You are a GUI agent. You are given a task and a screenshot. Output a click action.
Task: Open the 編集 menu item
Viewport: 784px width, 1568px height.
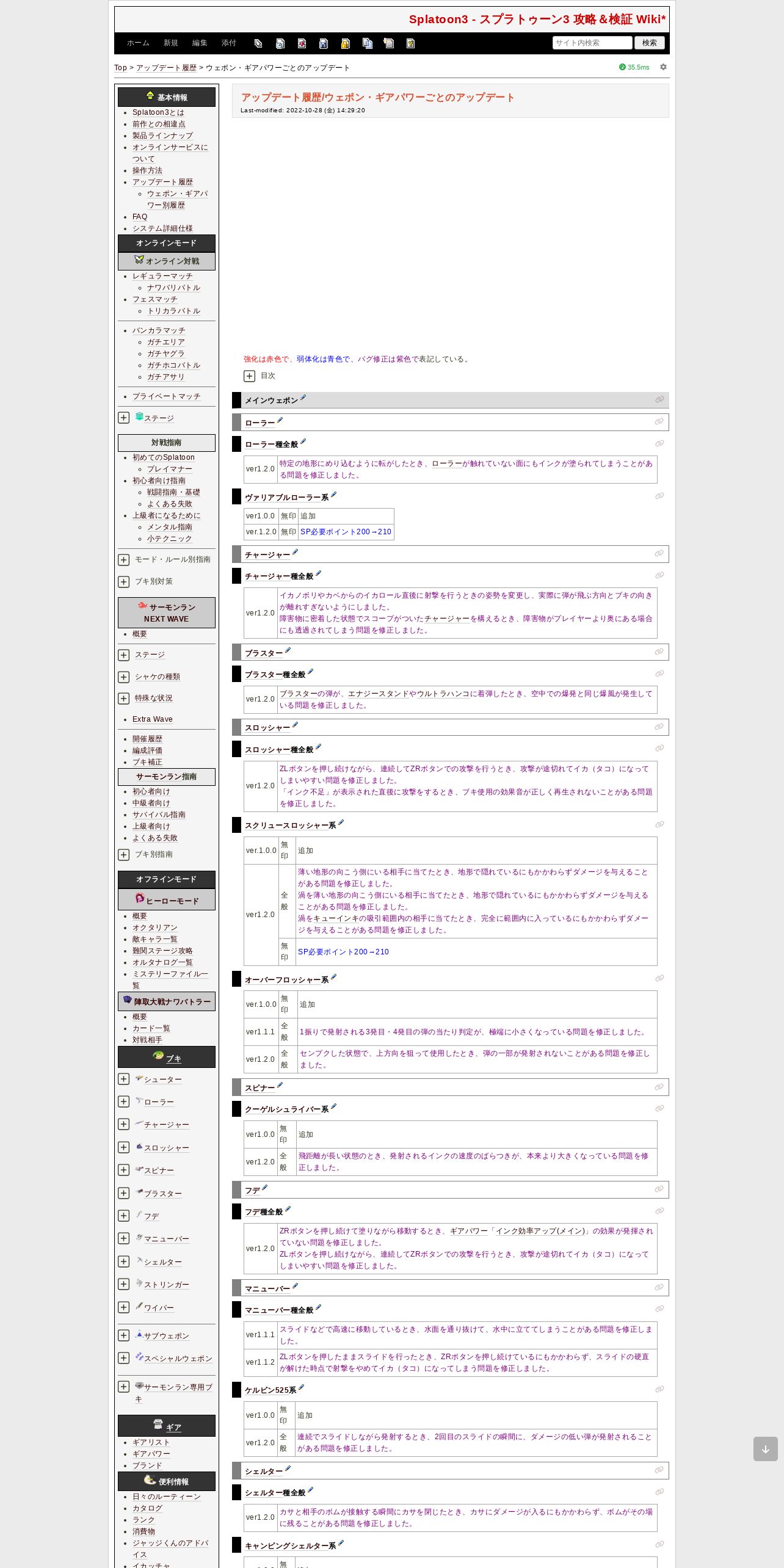[x=200, y=43]
